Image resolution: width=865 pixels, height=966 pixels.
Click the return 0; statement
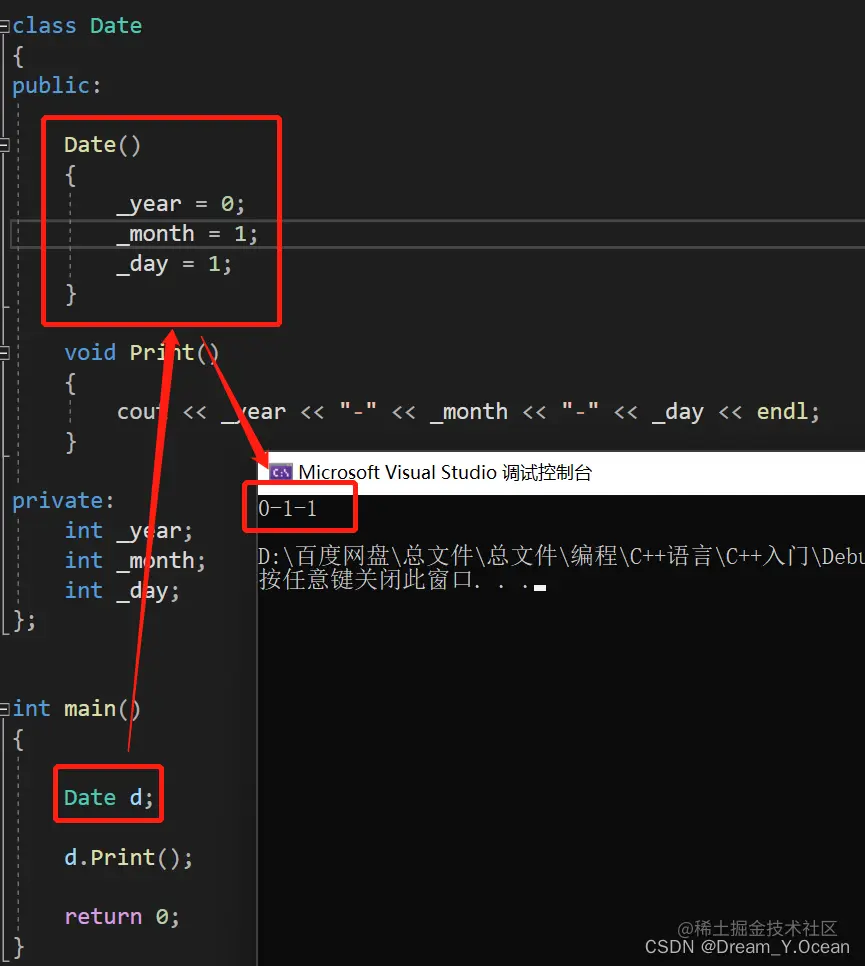coord(122,917)
